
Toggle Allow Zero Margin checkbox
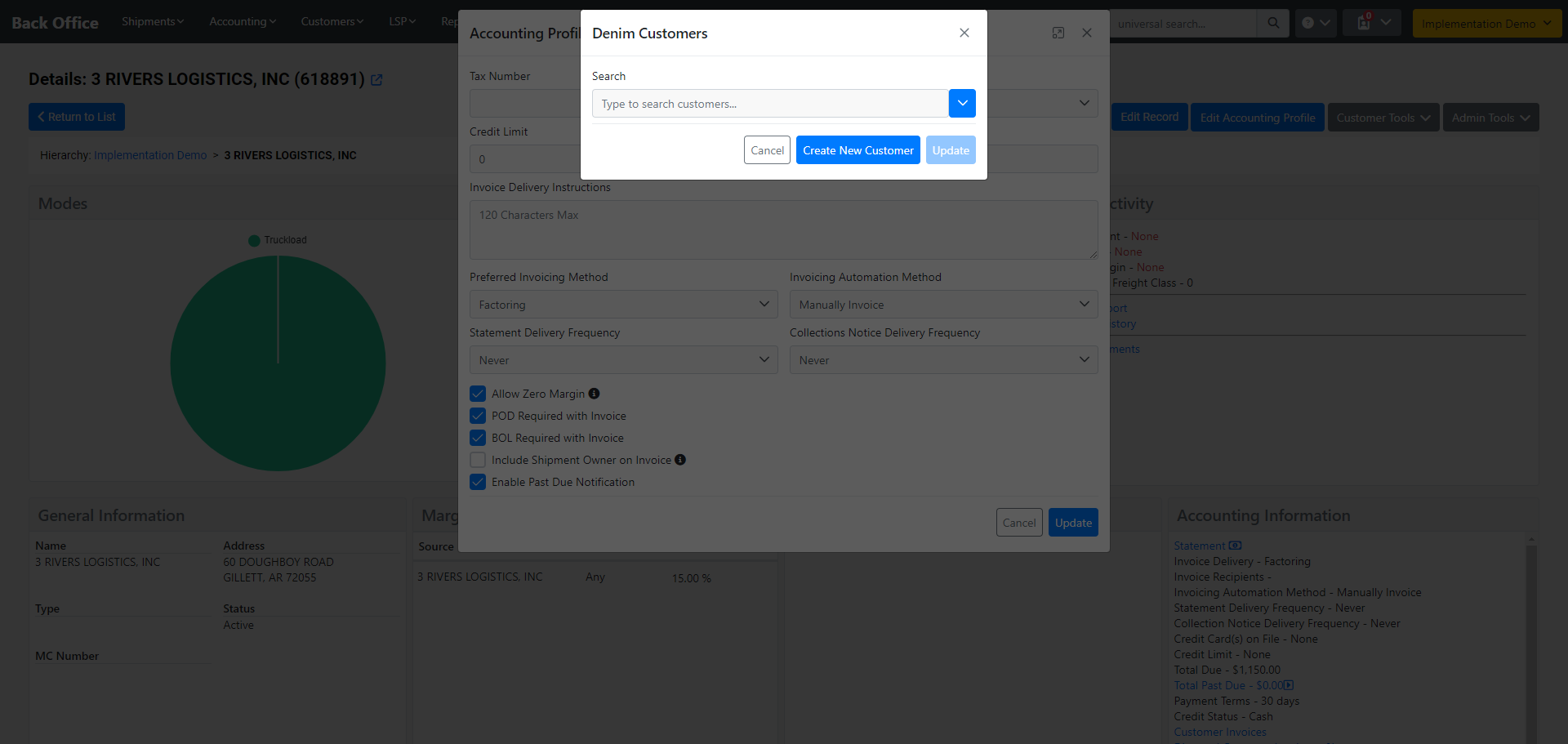(x=478, y=394)
